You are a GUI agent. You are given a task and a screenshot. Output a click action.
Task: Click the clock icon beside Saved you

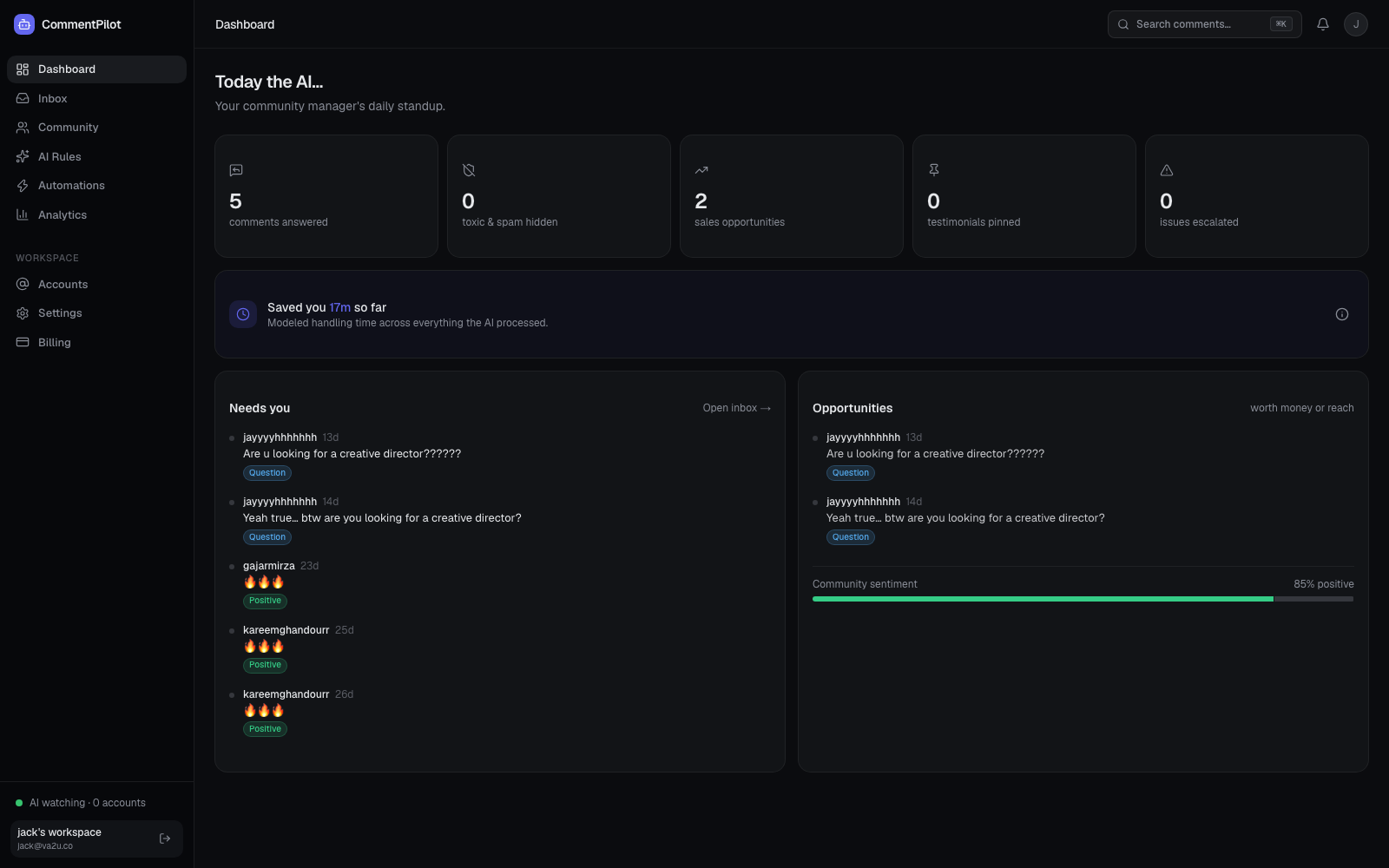243,314
